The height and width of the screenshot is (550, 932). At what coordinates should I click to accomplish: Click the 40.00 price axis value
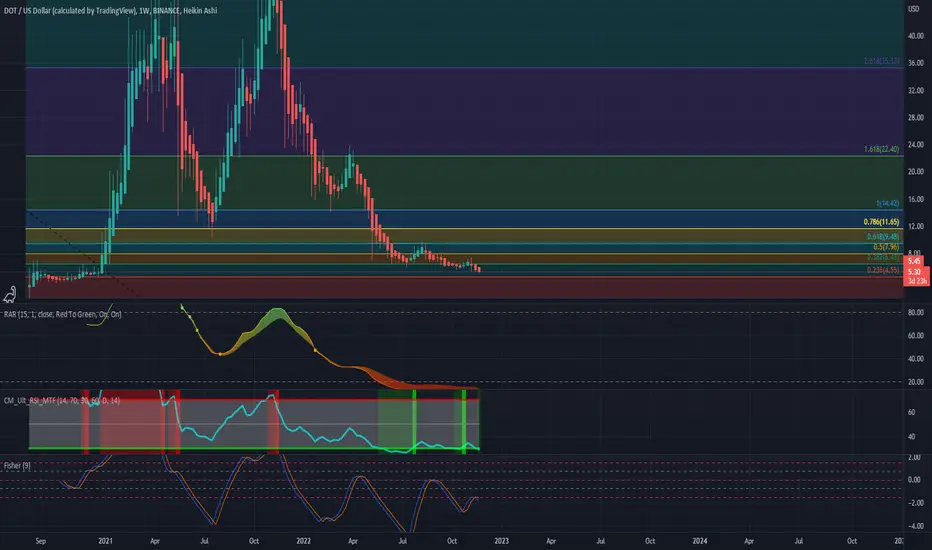pos(915,36)
